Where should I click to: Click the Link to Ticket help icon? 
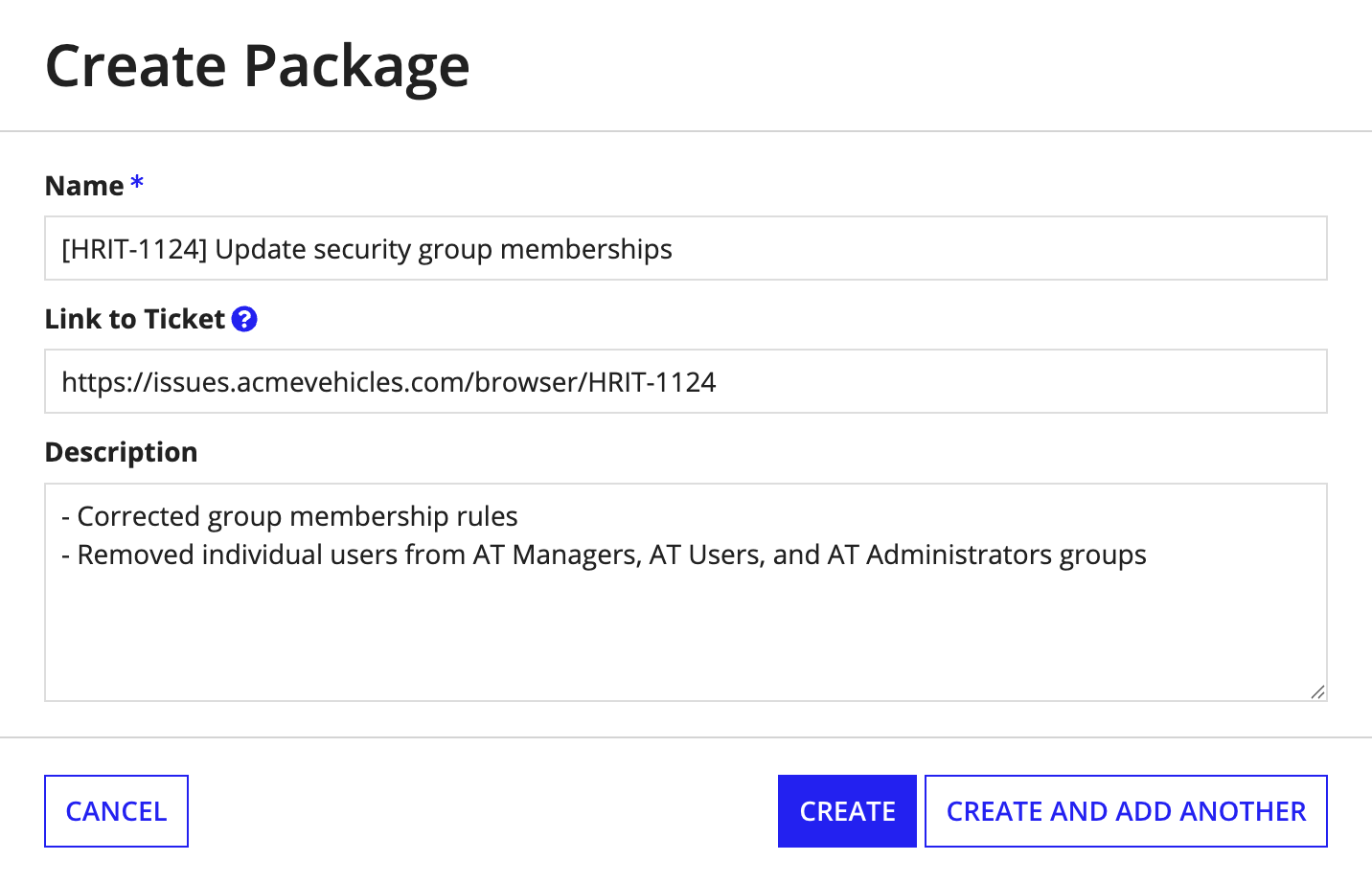(x=244, y=319)
